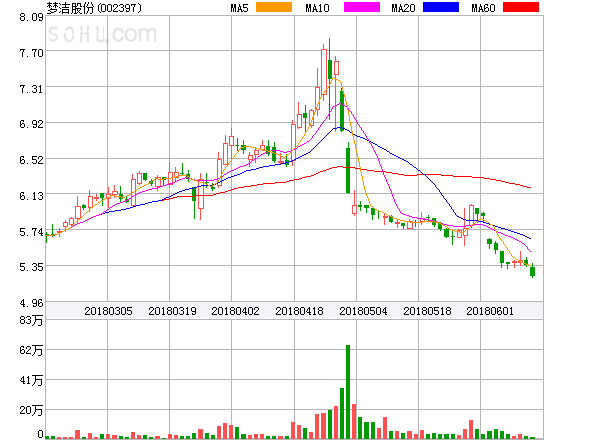Click the 20180305 date label
This screenshot has width=600, height=440.
(x=108, y=311)
